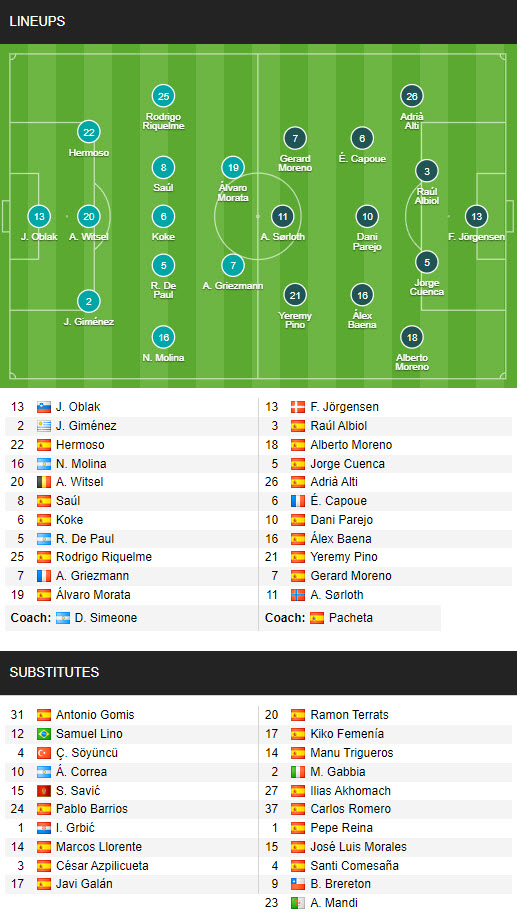Click the Brazil flag next to Samuel Lino
Viewport: 517px width, 922px height.
[44, 734]
